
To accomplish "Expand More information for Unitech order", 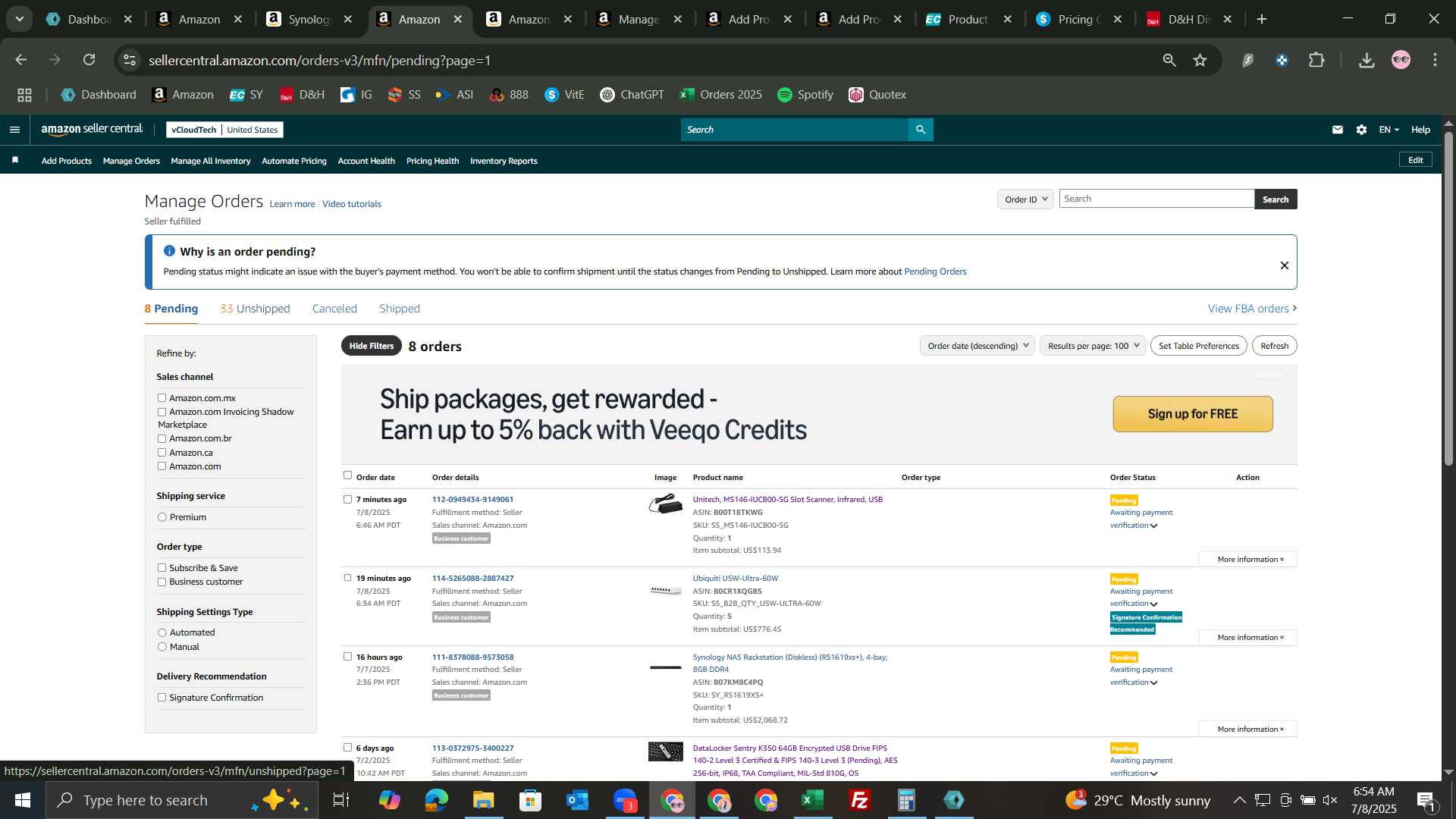I will coord(1248,560).
